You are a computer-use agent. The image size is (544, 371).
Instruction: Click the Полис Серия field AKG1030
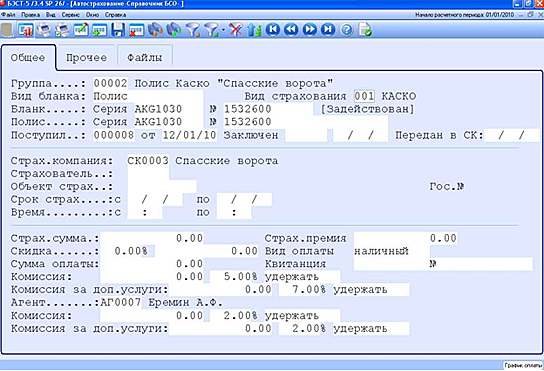tap(168, 122)
